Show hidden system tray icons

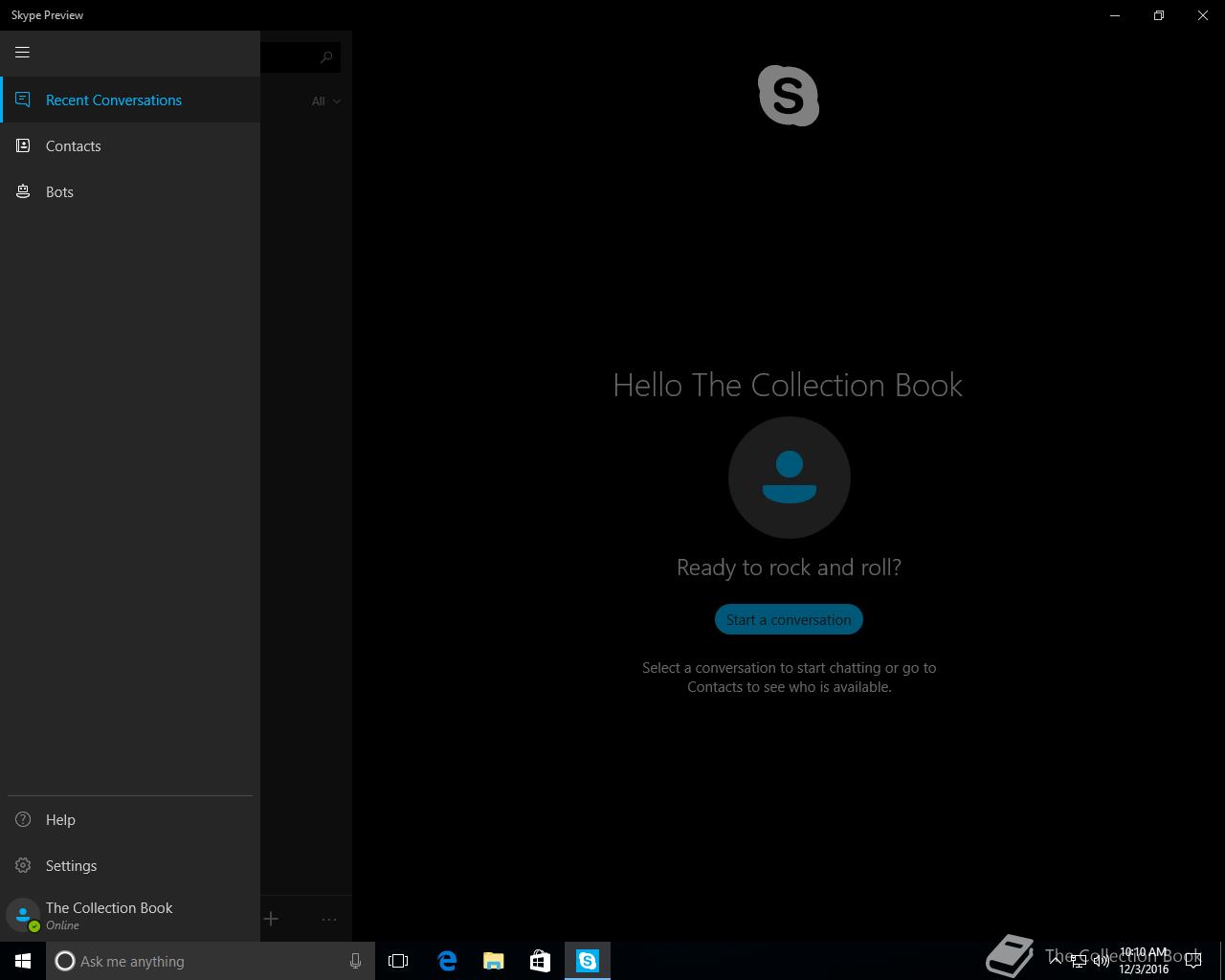[x=1056, y=961]
